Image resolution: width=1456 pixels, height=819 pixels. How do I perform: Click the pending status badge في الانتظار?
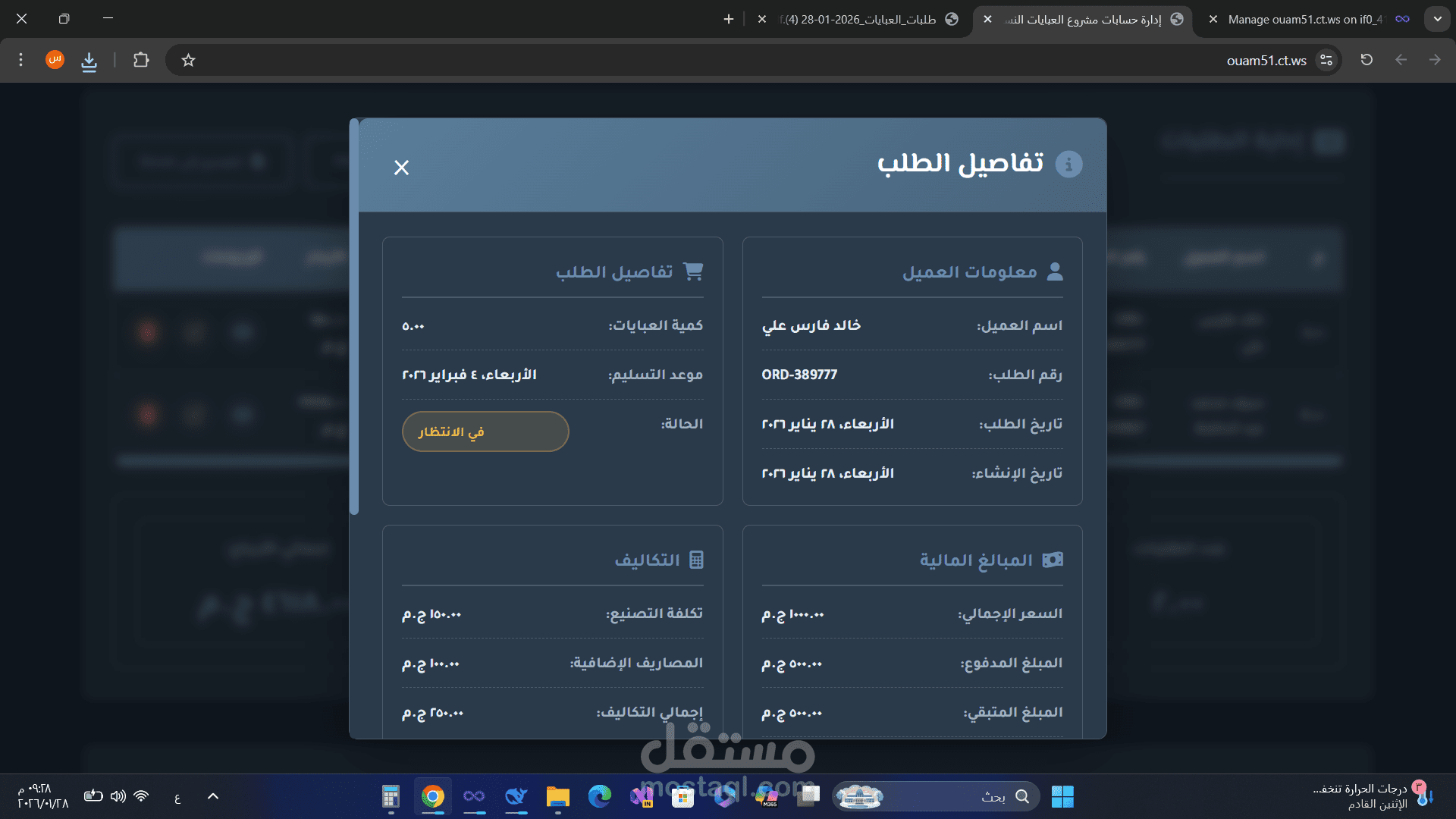(x=485, y=431)
